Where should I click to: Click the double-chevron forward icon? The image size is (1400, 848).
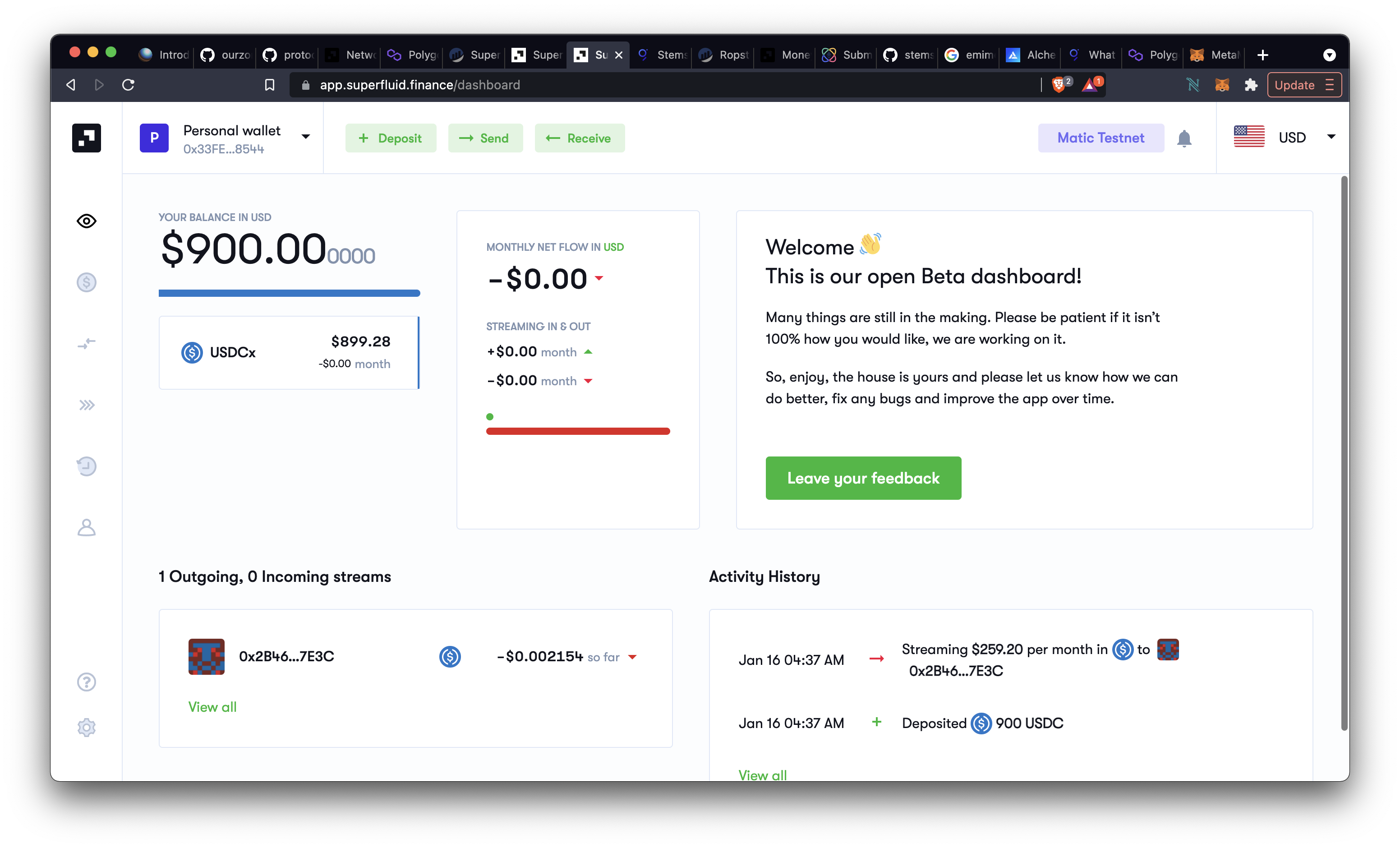coord(87,405)
